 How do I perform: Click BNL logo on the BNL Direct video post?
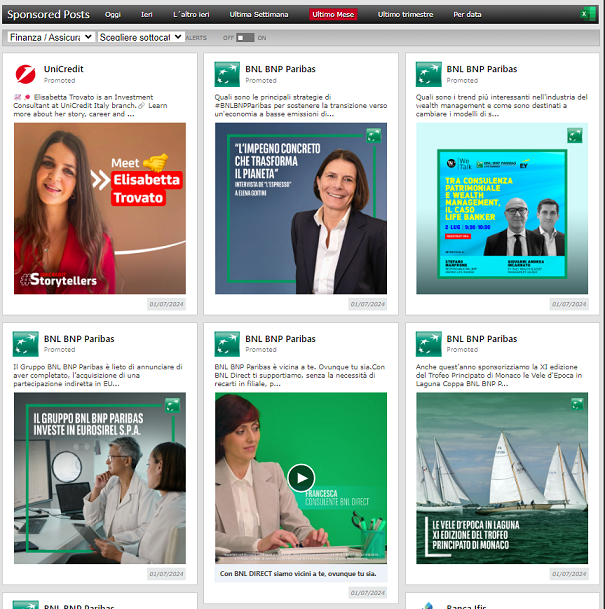pos(227,344)
